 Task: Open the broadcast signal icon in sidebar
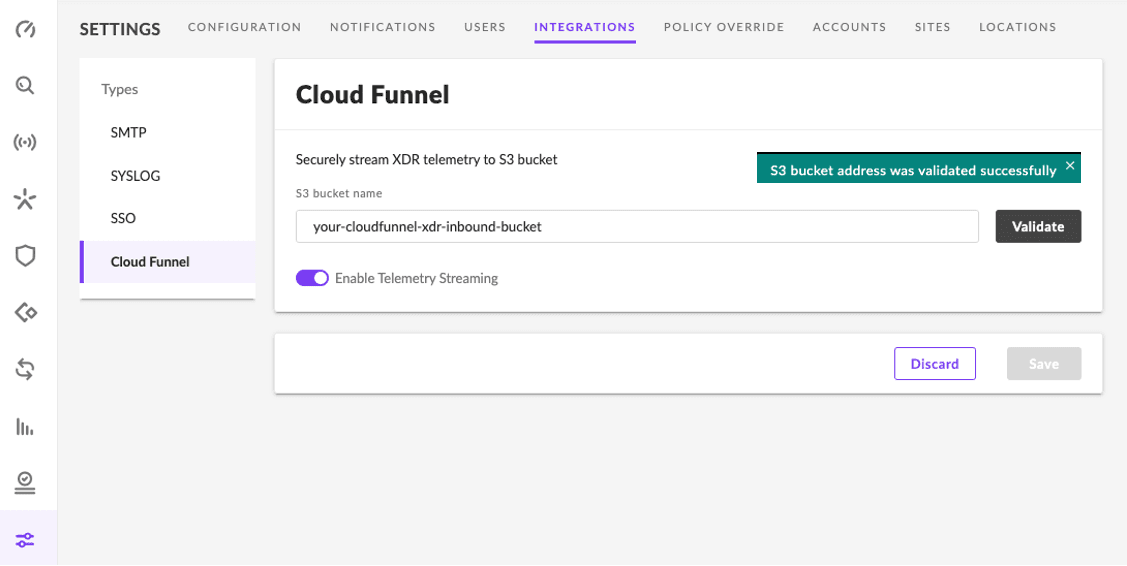(x=25, y=142)
